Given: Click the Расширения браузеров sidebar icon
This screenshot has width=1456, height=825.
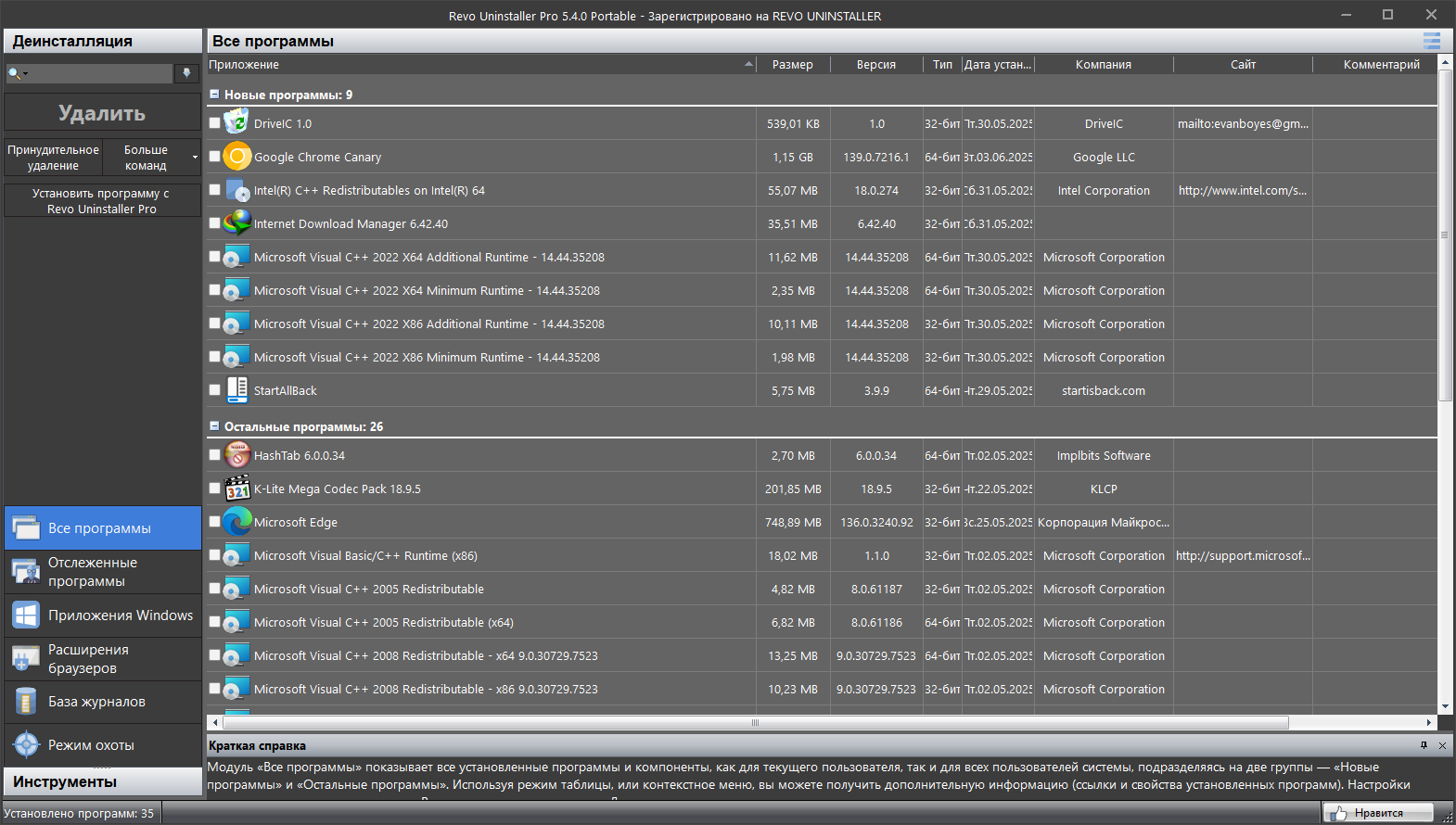Looking at the screenshot, I should click(26, 658).
